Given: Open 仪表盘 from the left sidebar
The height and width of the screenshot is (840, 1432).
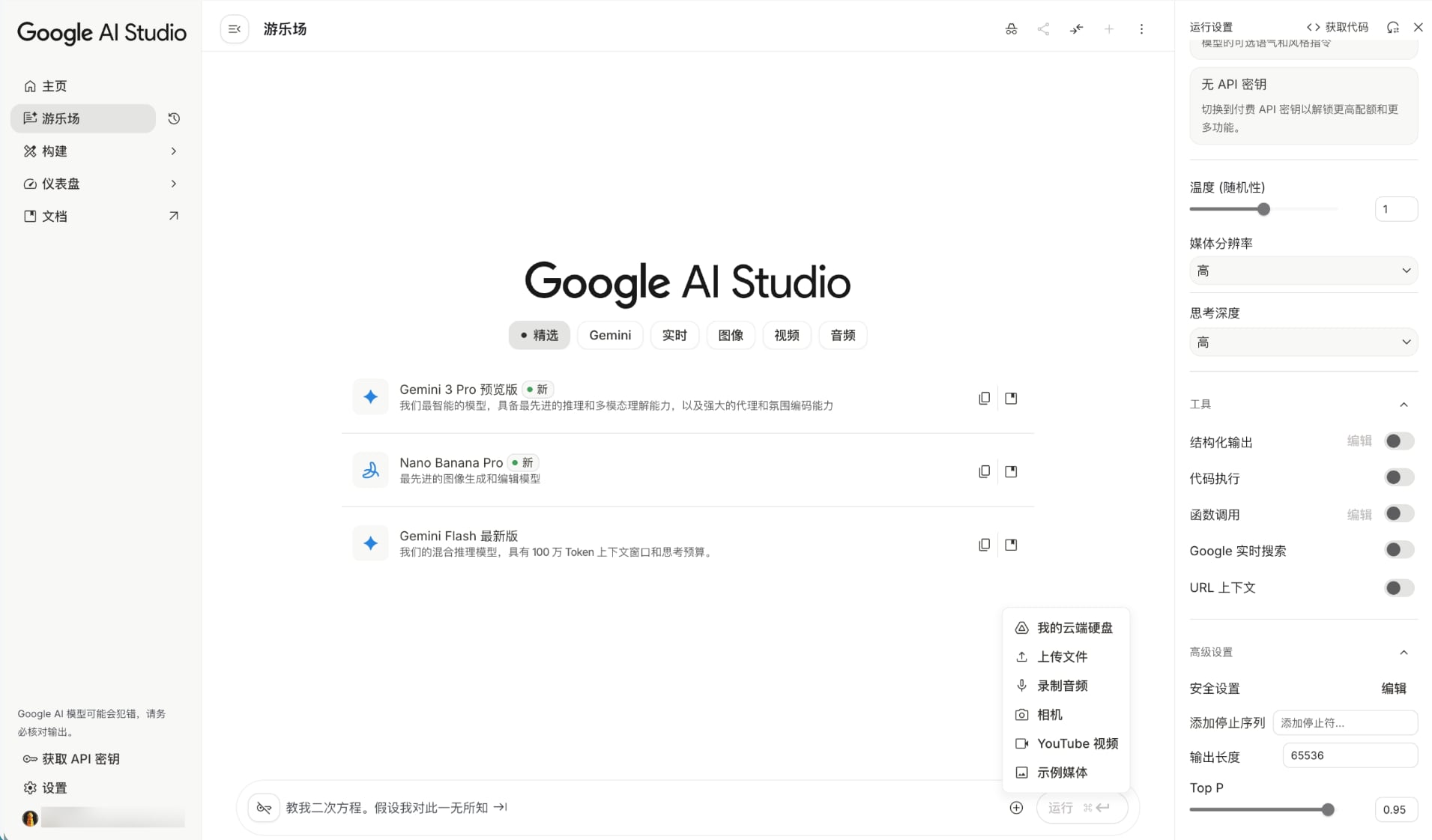Looking at the screenshot, I should (x=61, y=184).
